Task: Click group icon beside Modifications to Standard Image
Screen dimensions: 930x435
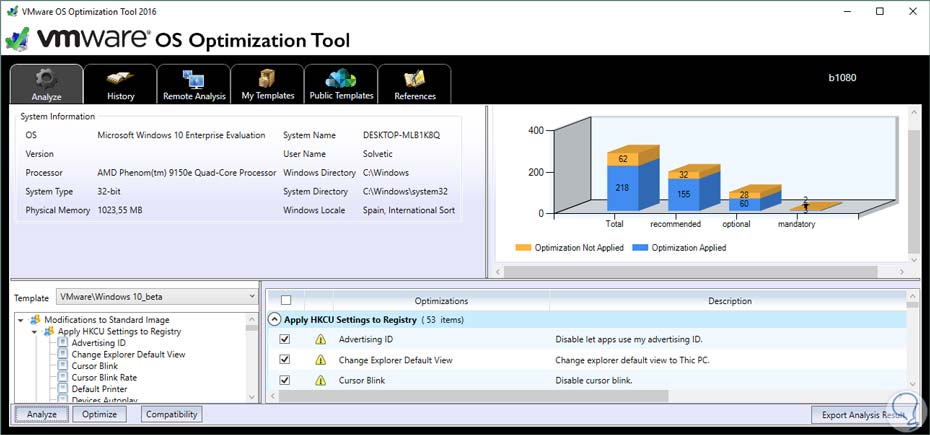Action: pyautogui.click(x=36, y=320)
